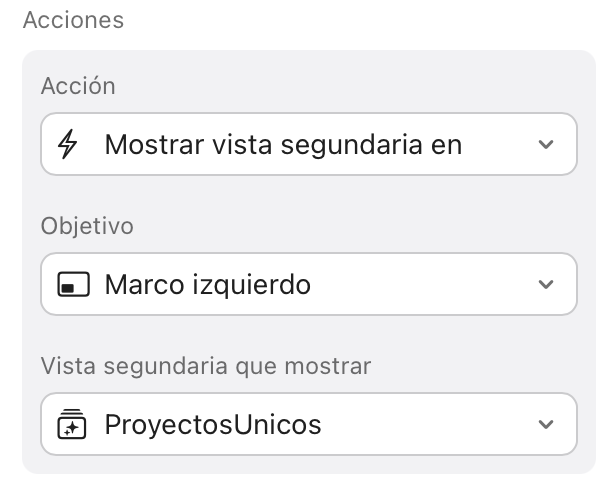Screen dimensions: 614x486
Task: Expand the Acción dropdown chevron
Action: (x=545, y=144)
